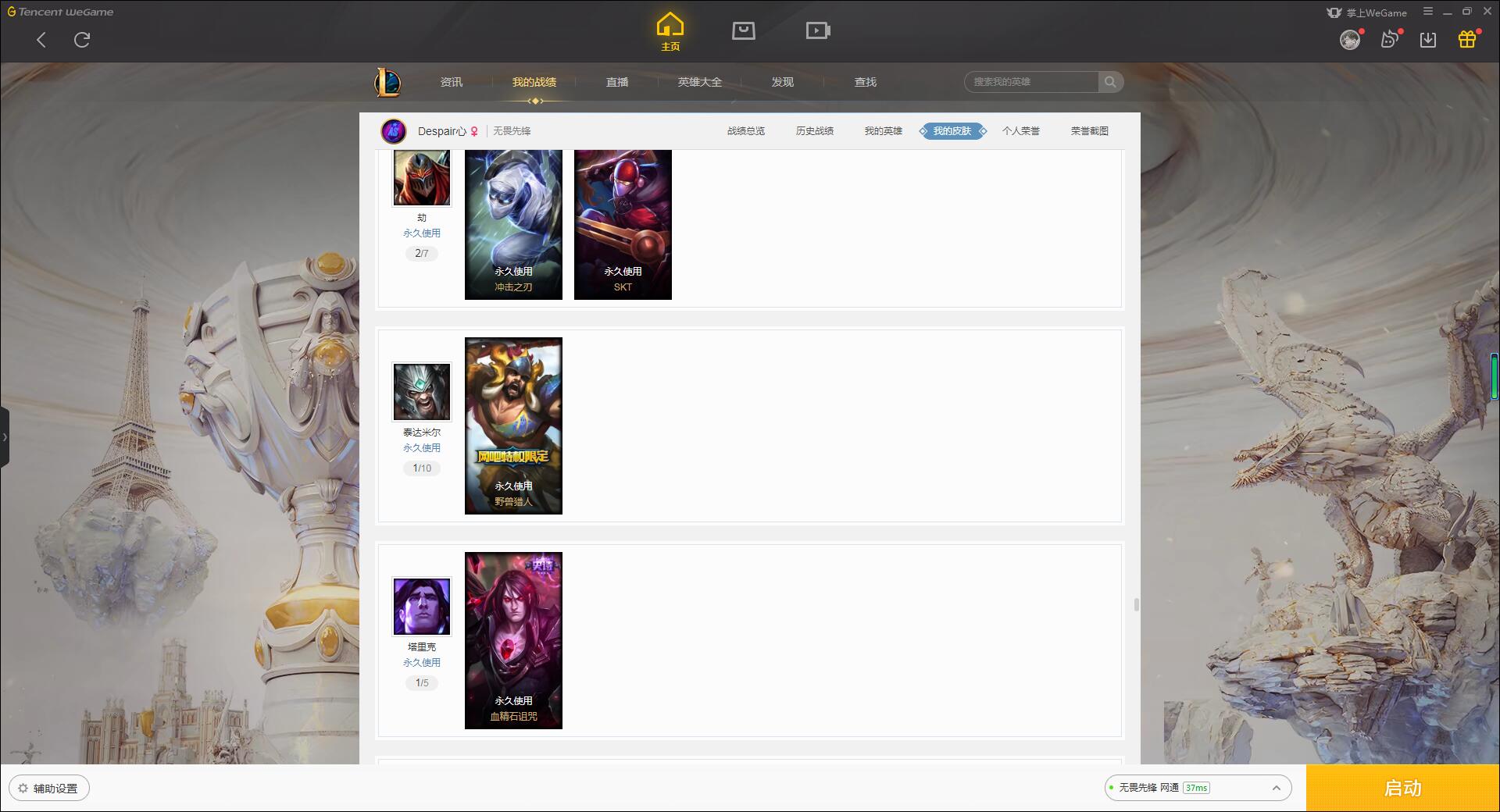
Task: Open the 血精石诅咒 skin card
Action: [x=513, y=640]
